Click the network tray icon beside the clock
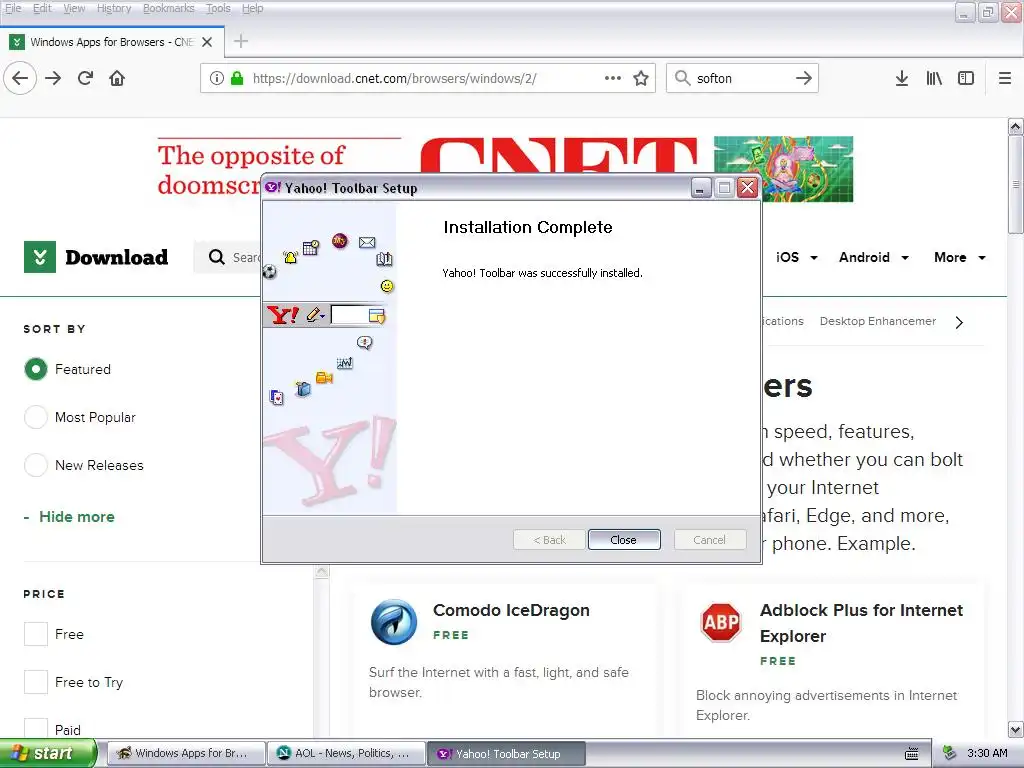 [x=950, y=753]
